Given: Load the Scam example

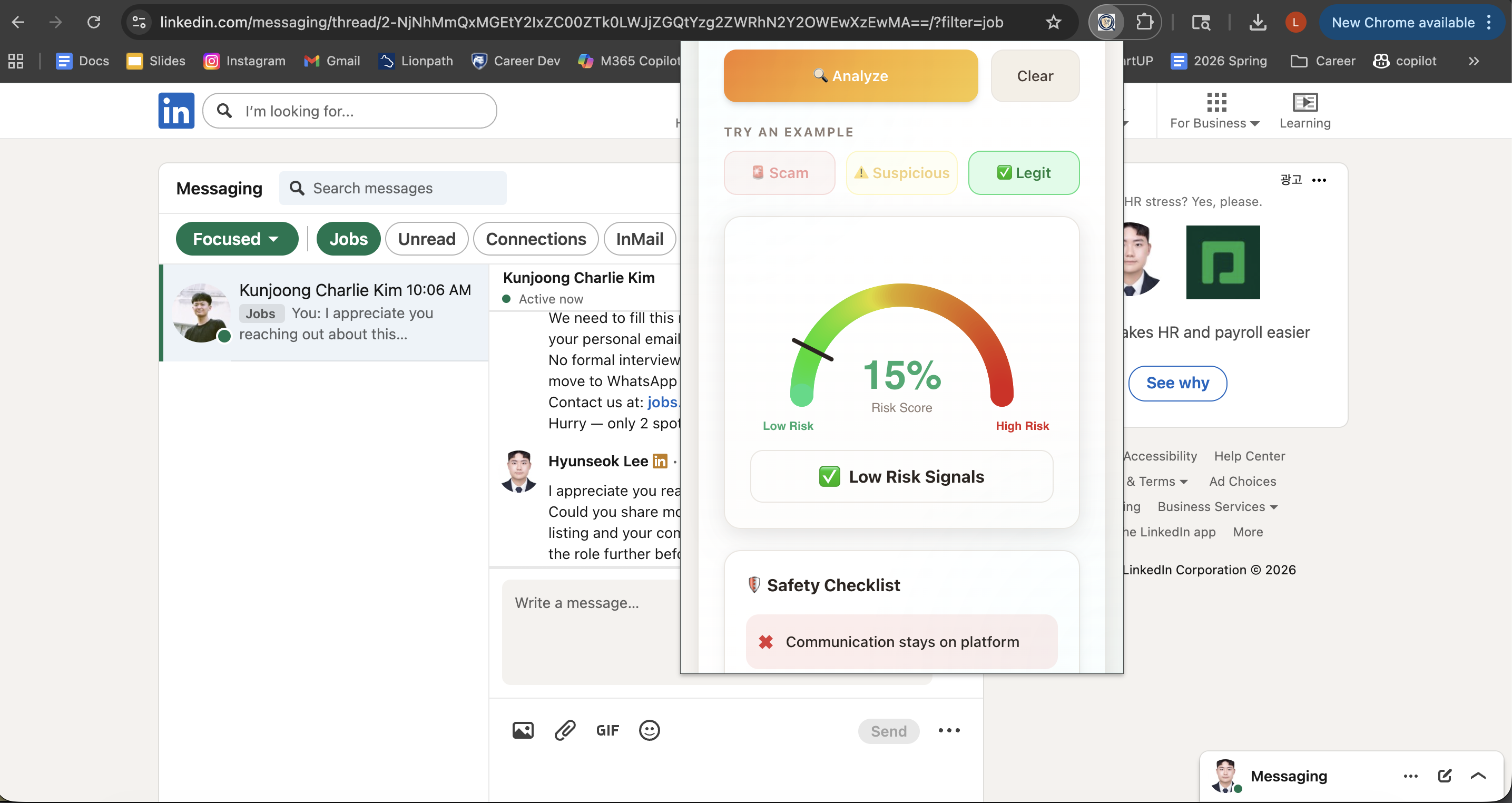Looking at the screenshot, I should tap(780, 173).
